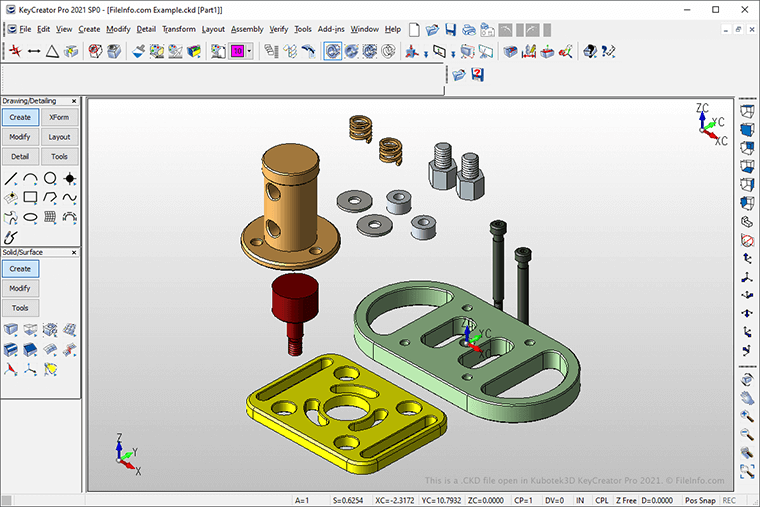Activate the Pan hand tool

747,398
